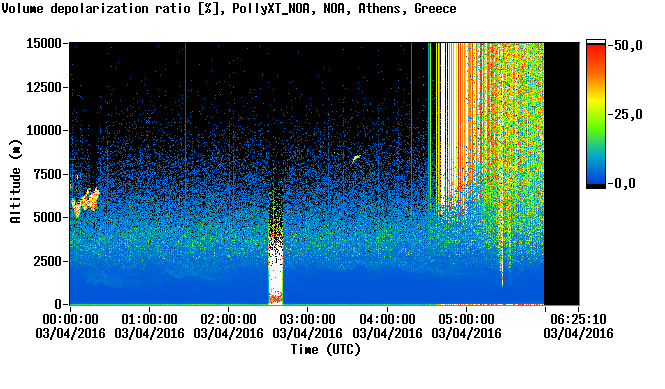This screenshot has height=389, width=665.
Task: Click the 03:00:00 time tick label
Action: coord(307,319)
